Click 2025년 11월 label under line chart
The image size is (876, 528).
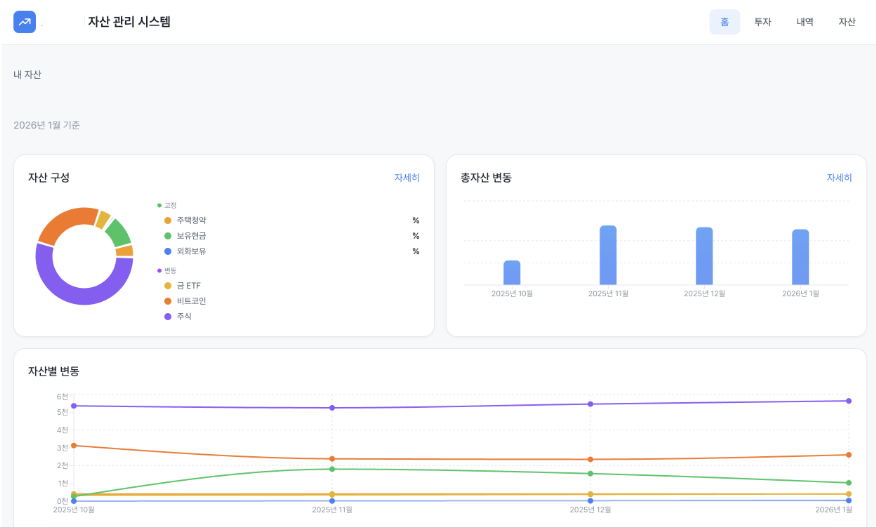[x=332, y=510]
